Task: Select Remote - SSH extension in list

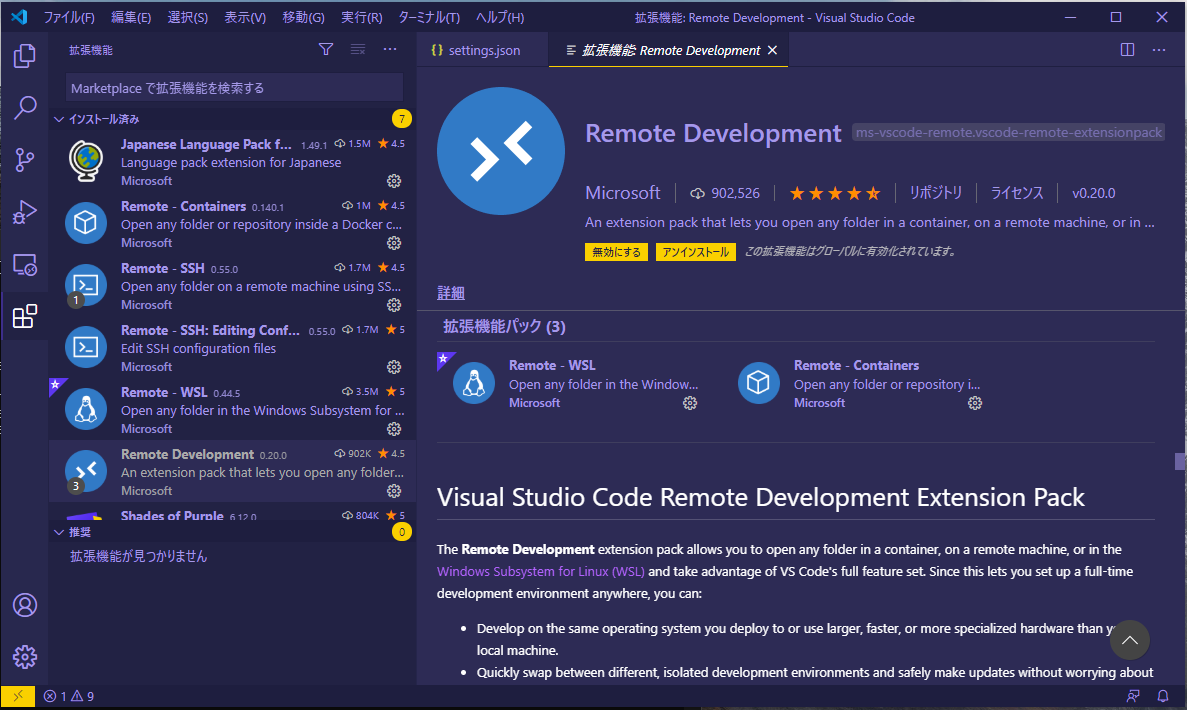Action: coord(232,286)
